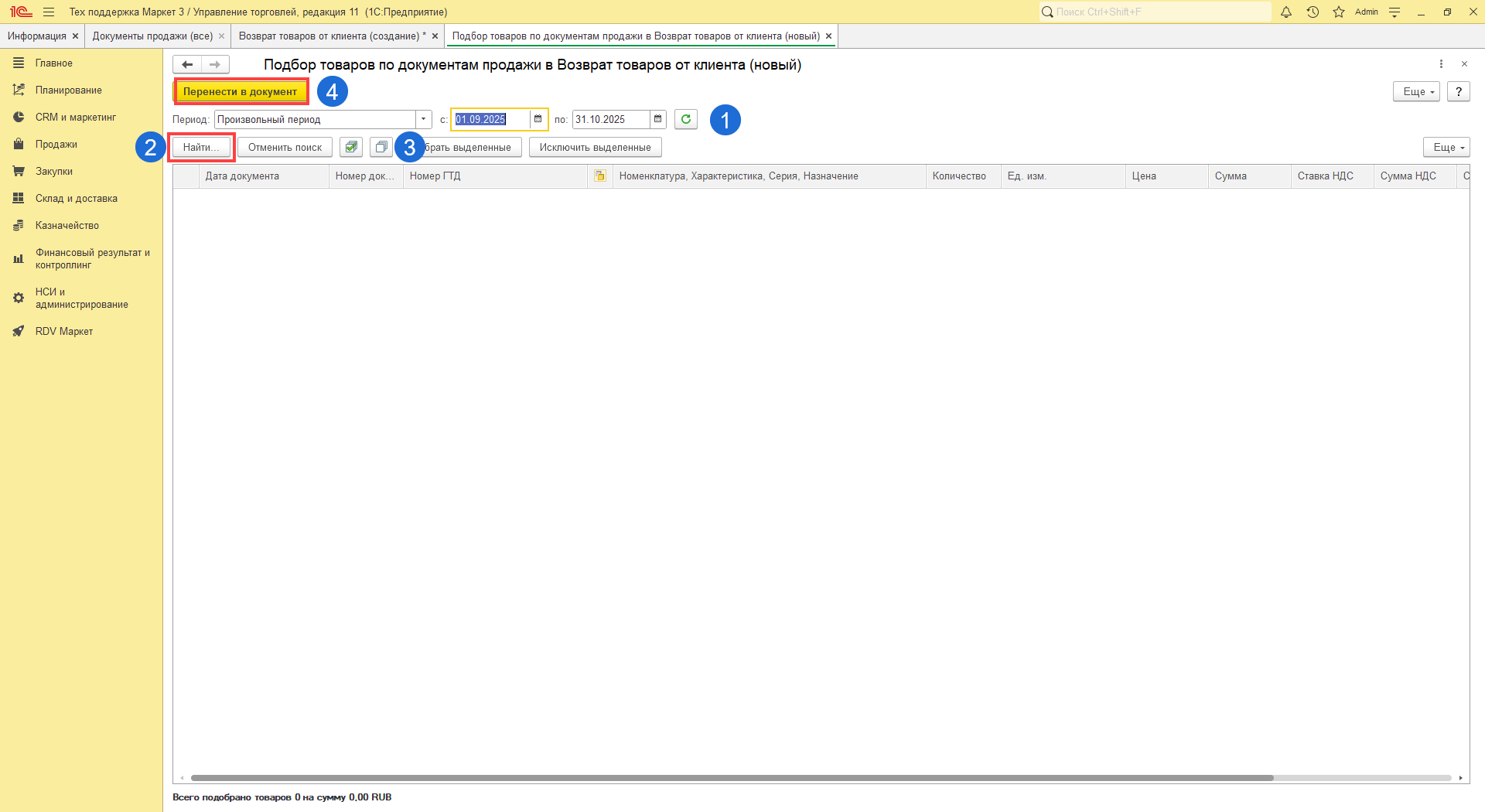Click the Найти... button
1485x812 pixels.
[x=201, y=147]
